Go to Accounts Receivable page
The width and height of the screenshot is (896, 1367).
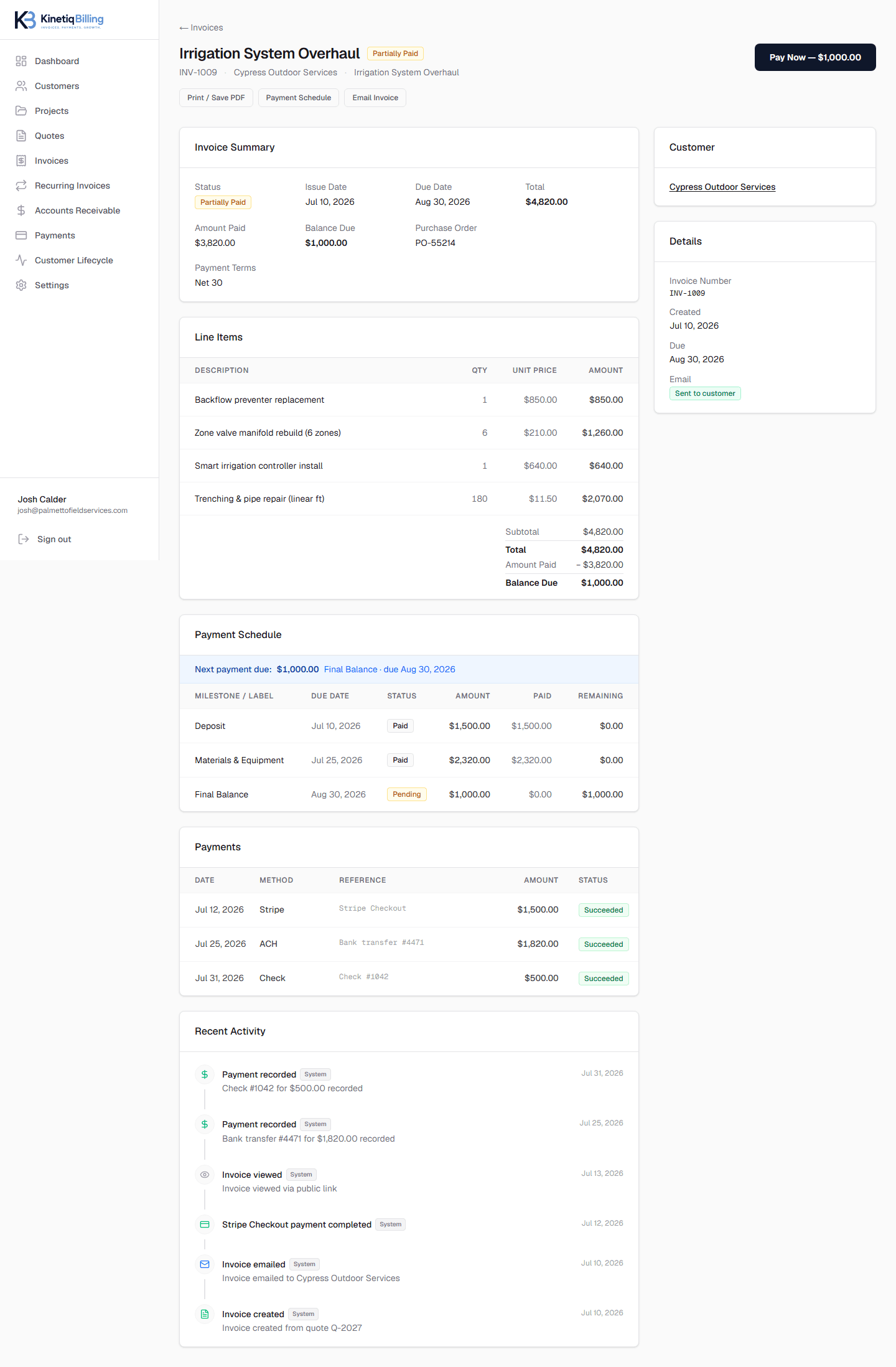(x=78, y=210)
